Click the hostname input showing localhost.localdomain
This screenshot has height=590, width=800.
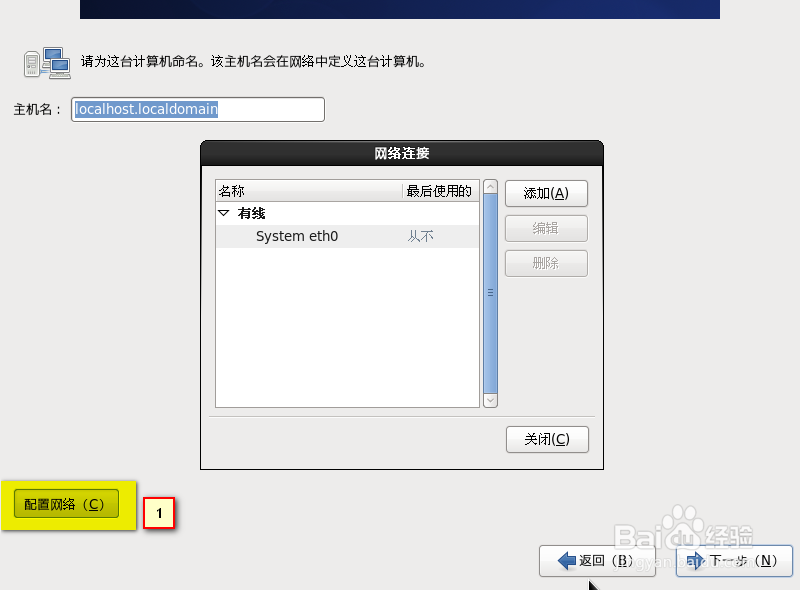[x=197, y=109]
